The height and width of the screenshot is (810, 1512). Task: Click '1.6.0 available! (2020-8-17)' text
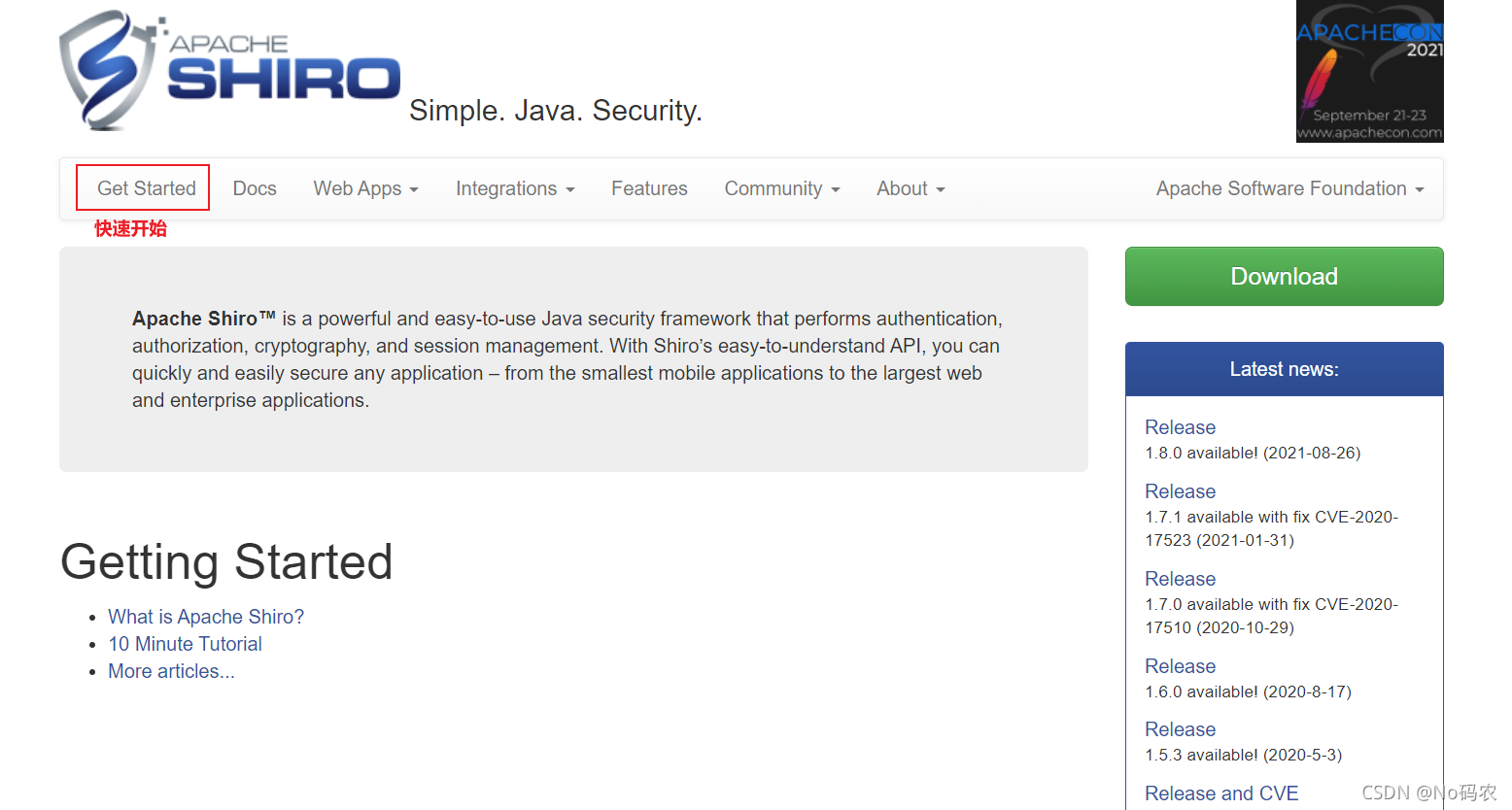1248,692
